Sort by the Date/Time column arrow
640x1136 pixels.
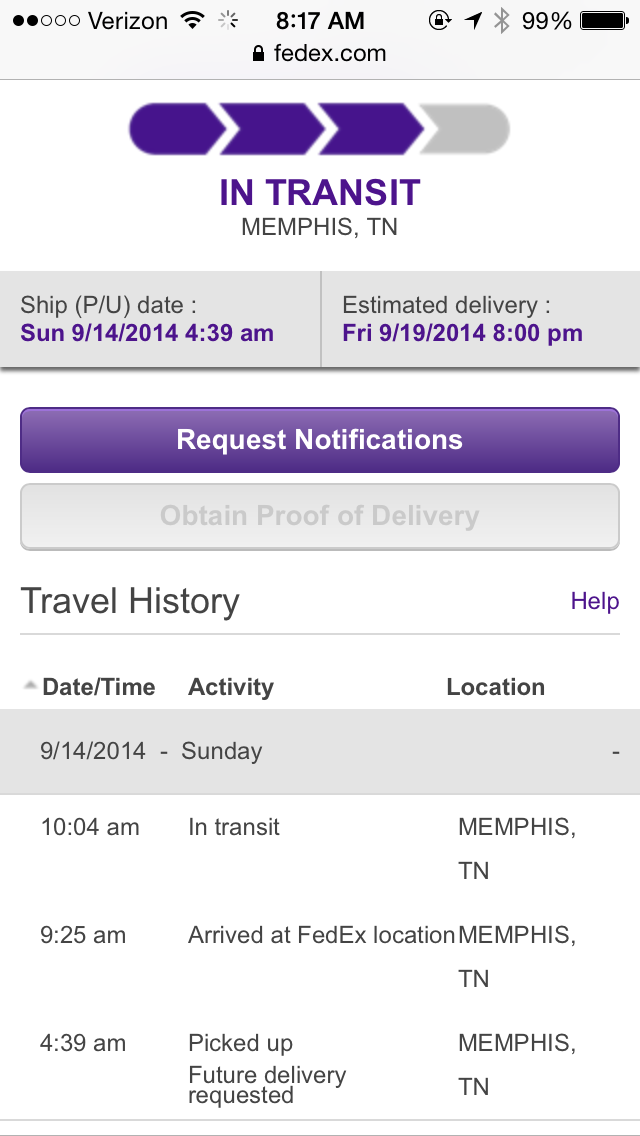30,686
